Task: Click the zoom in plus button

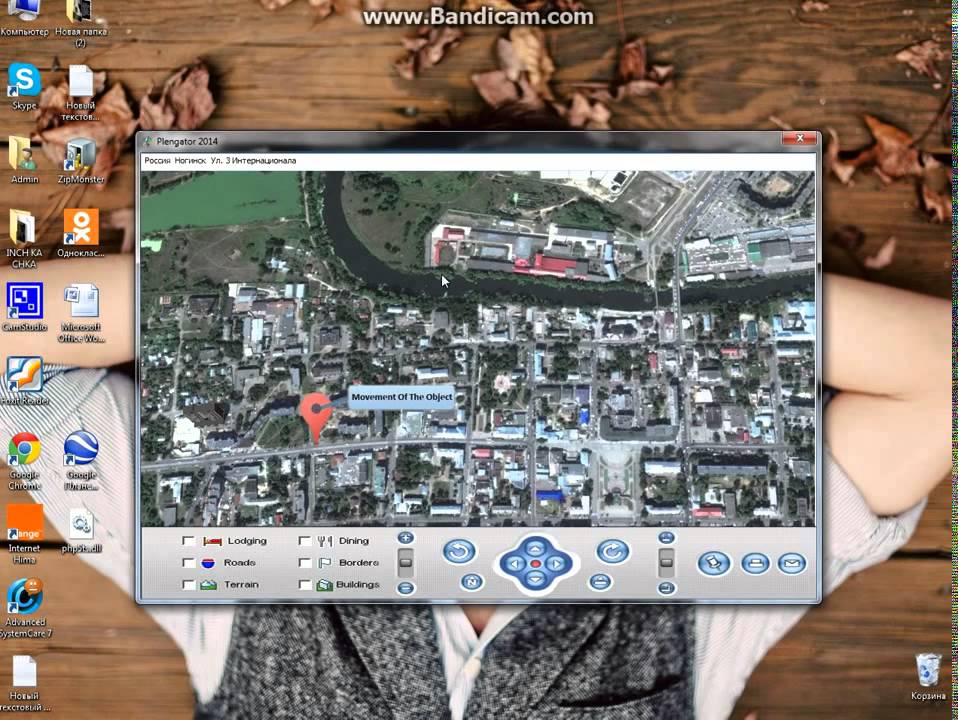Action: click(x=406, y=538)
